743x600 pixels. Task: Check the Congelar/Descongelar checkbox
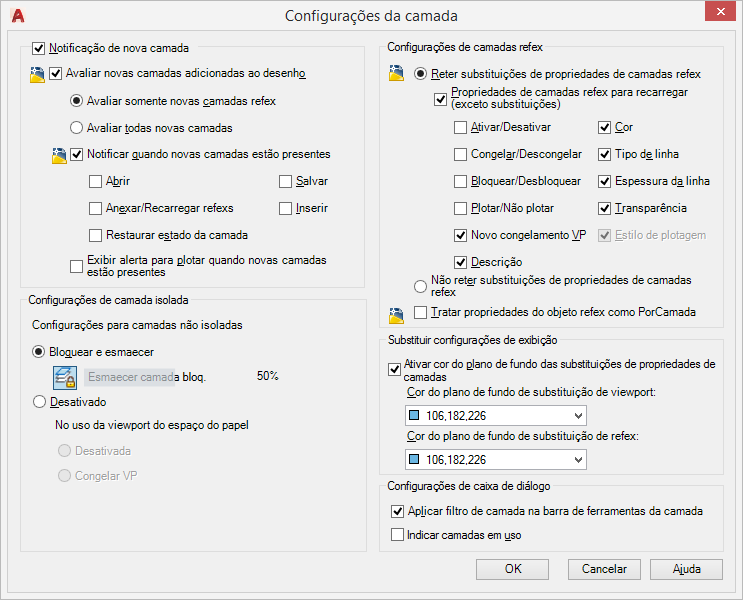(x=460, y=155)
